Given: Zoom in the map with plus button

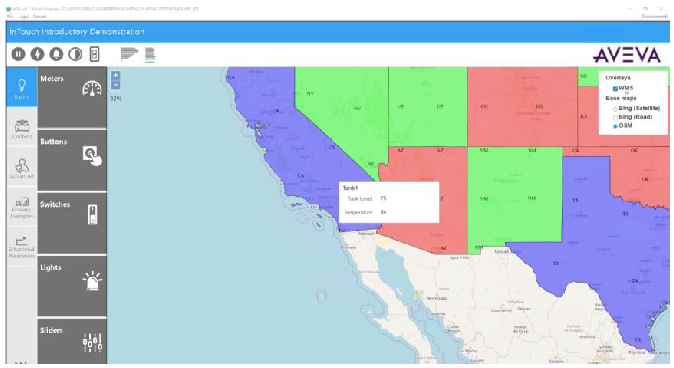Looking at the screenshot, I should (x=115, y=75).
